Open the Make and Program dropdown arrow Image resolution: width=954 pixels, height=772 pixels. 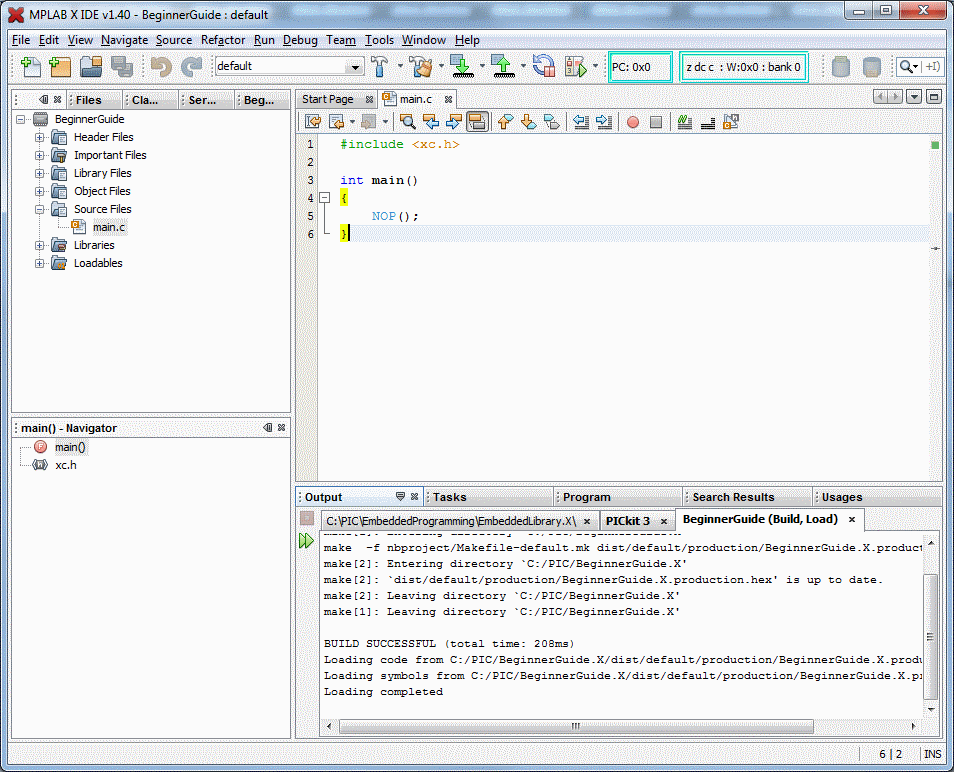(482, 66)
